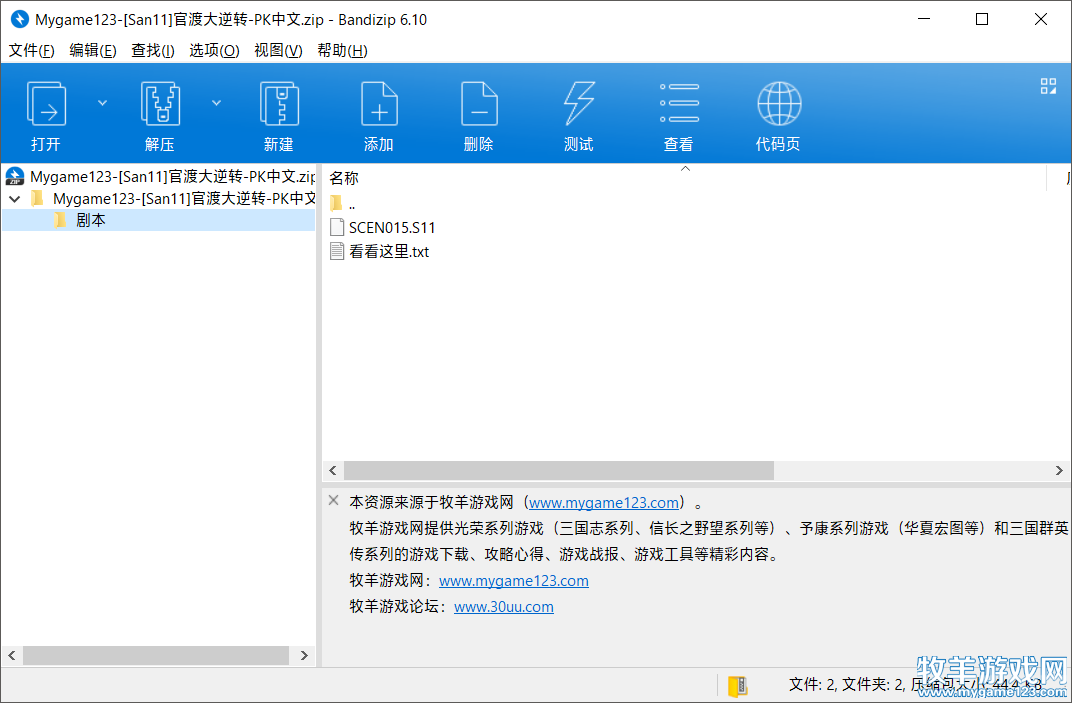Open the 牧羊游戏网 www.mygame123.com link

[x=513, y=581]
